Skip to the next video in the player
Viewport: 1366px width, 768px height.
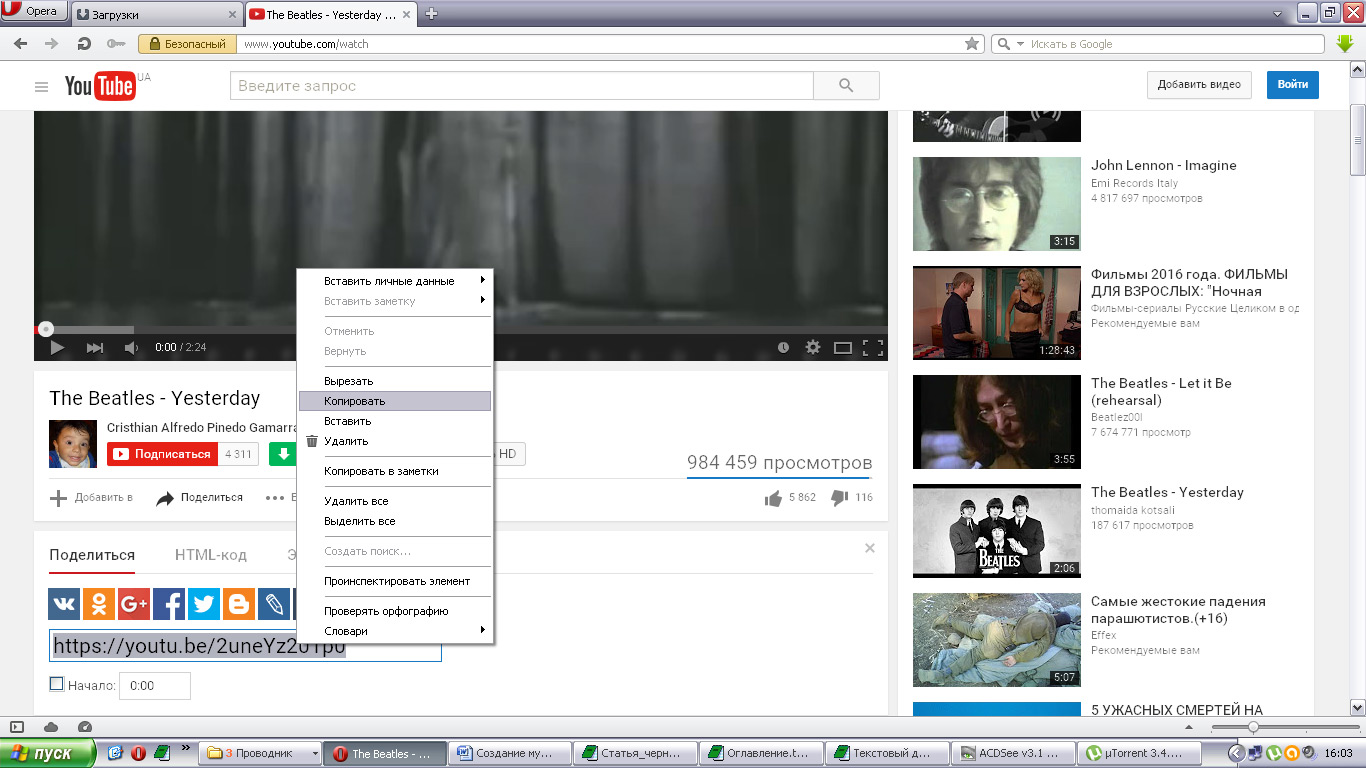click(95, 347)
